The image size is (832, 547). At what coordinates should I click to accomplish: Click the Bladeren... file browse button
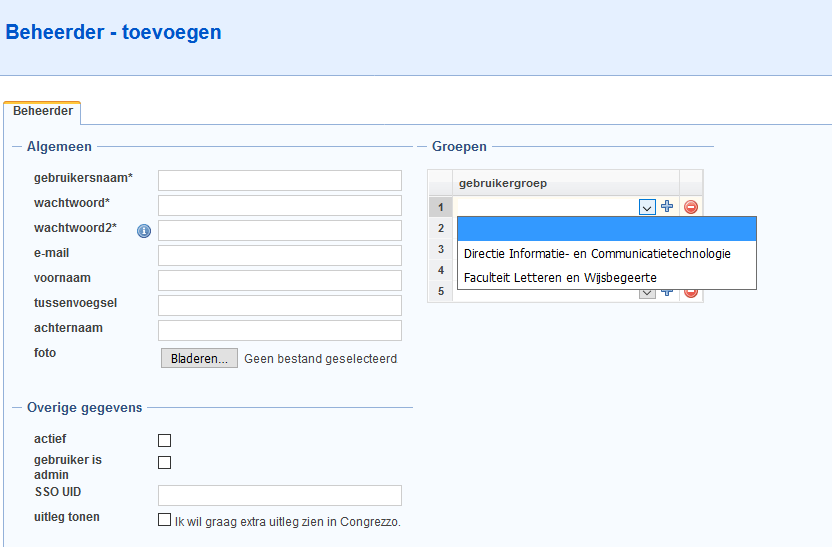199,359
